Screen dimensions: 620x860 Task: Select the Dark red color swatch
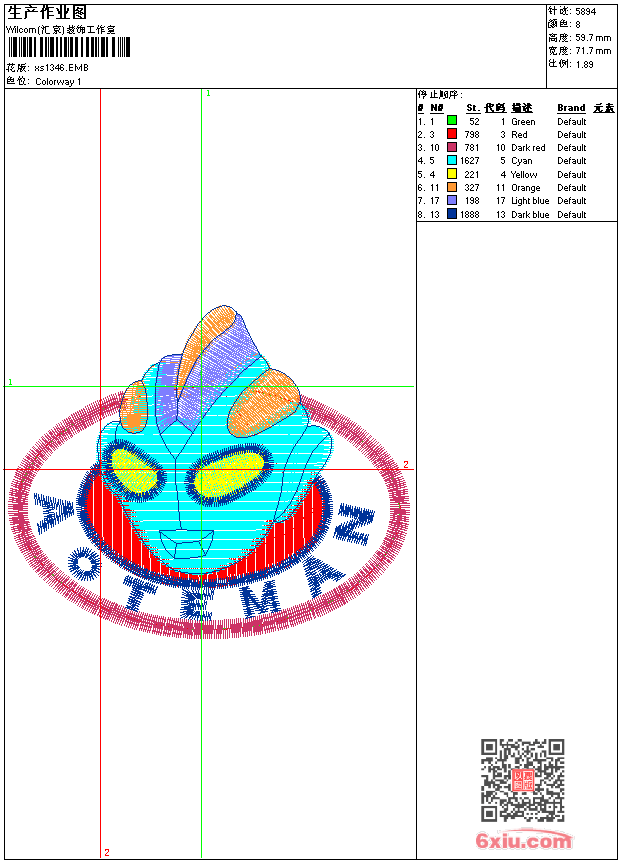tap(452, 147)
